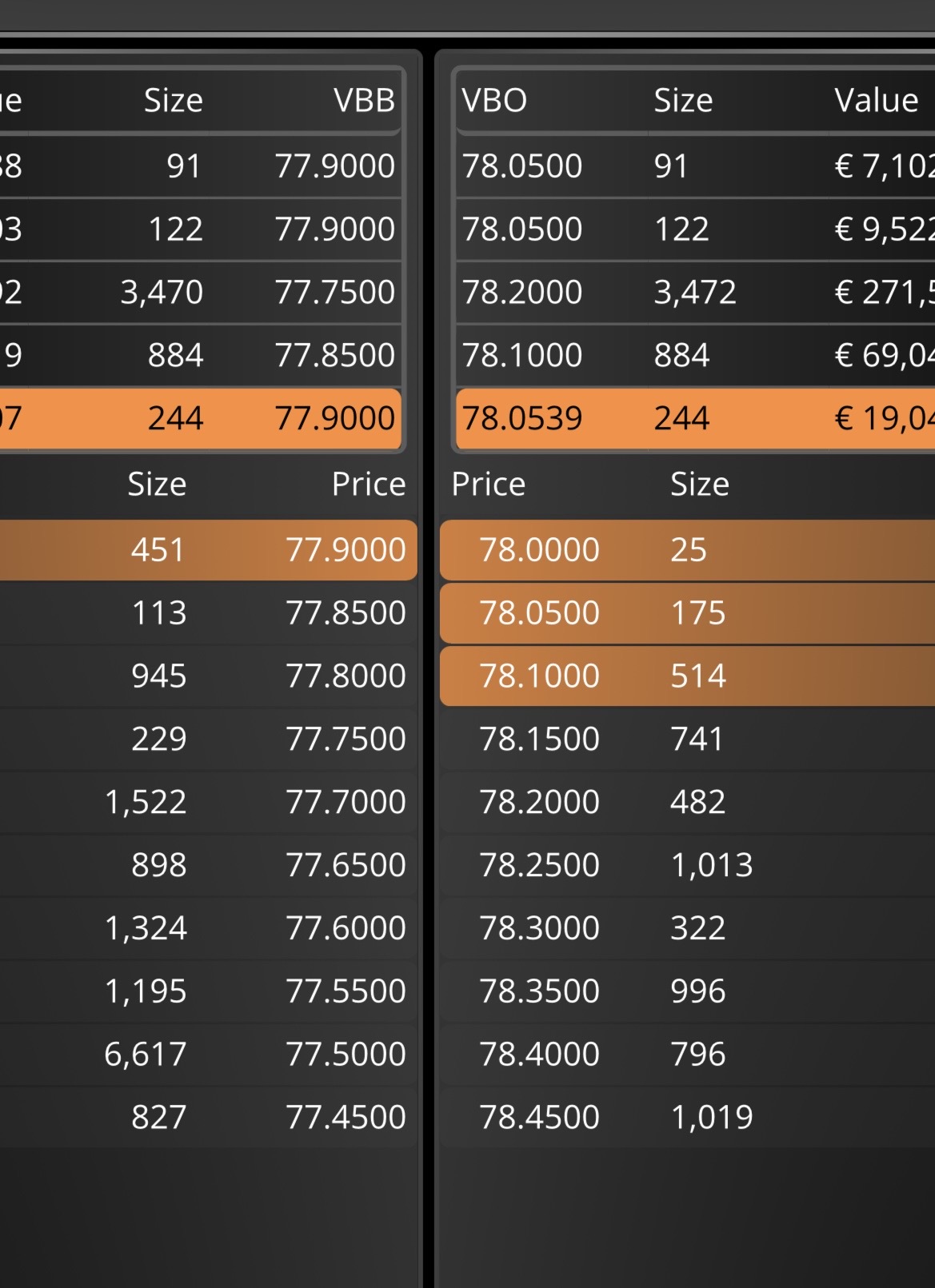The image size is (935, 1288).
Task: Select ask price 78.4500
Action: 539,1118
